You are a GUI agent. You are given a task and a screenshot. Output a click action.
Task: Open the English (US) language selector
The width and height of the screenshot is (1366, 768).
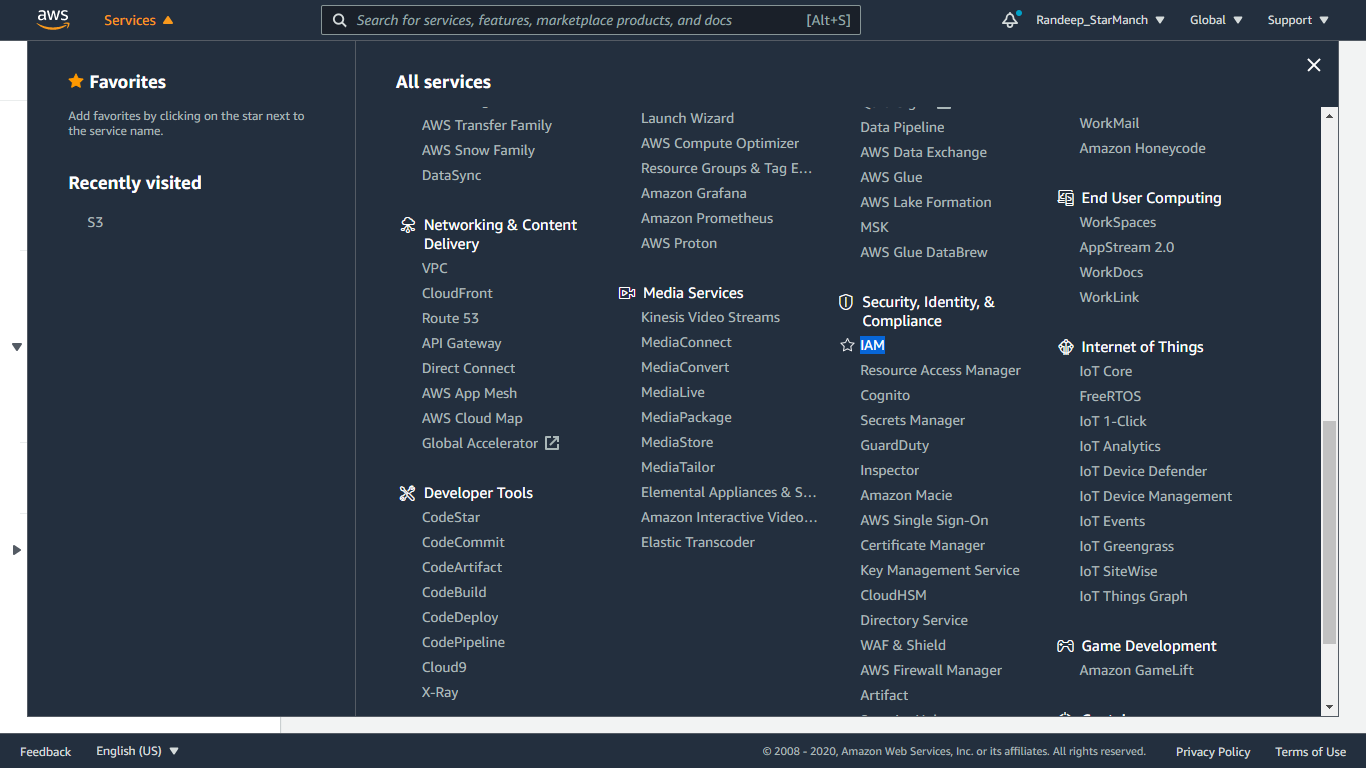137,751
